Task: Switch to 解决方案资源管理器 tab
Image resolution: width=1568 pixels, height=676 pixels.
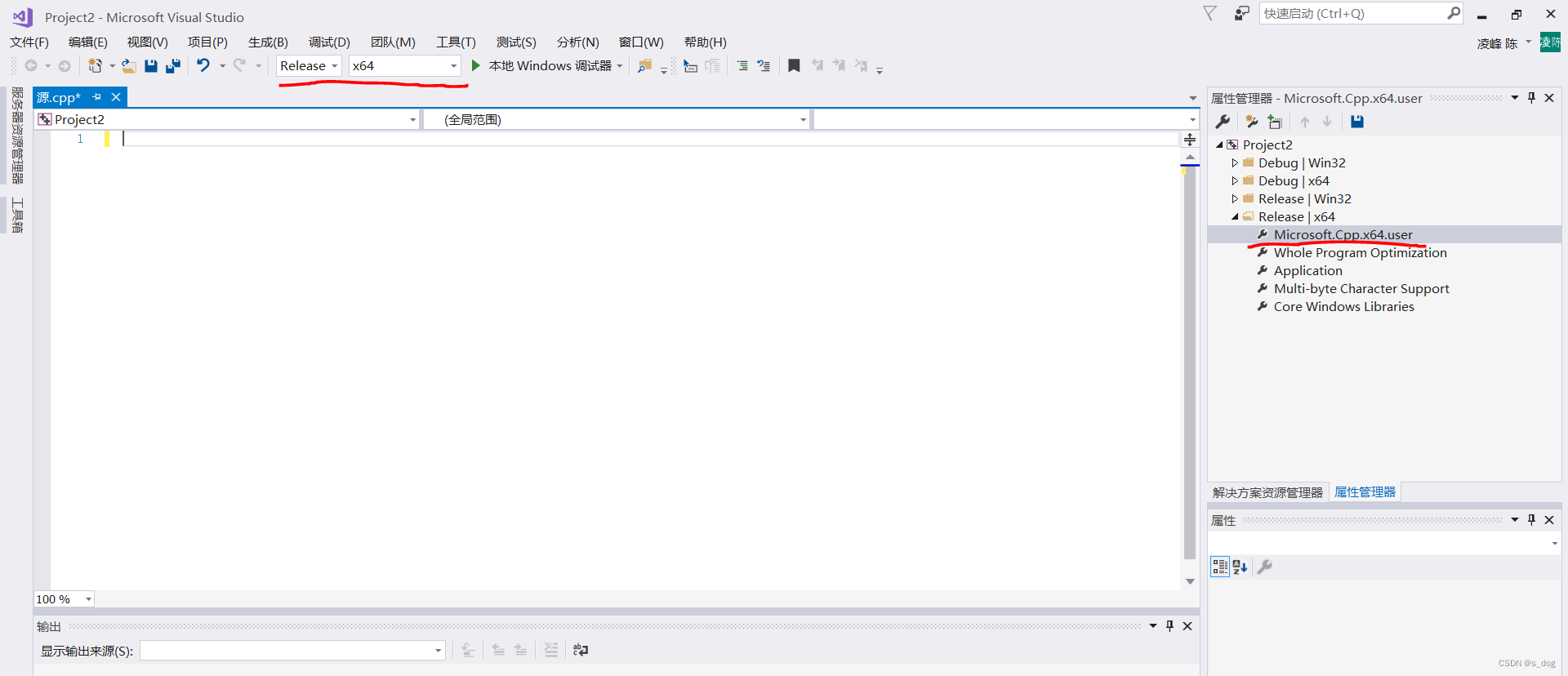Action: click(1267, 493)
